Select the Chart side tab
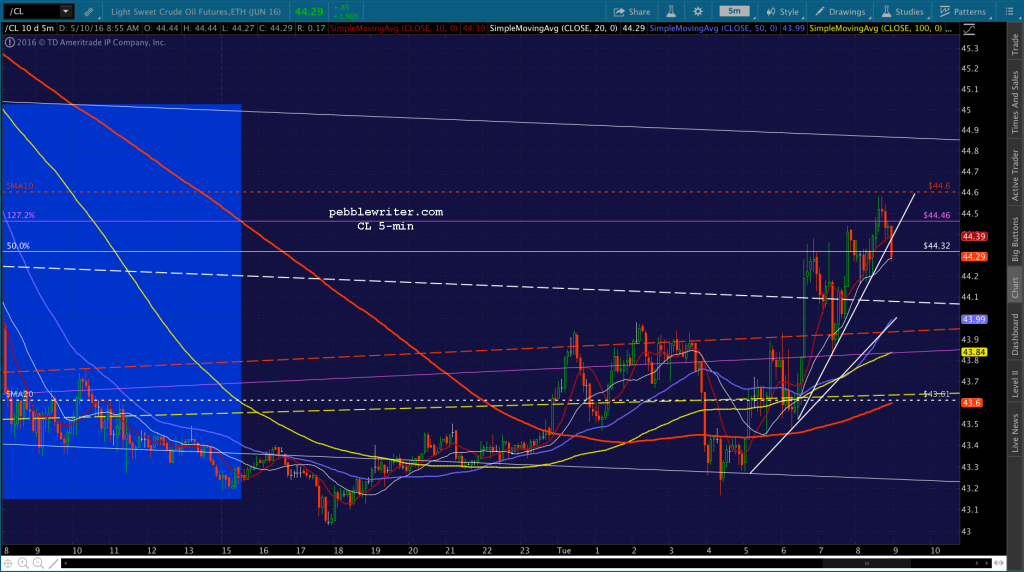Screen dimensions: 1024x572 coord(1015,287)
